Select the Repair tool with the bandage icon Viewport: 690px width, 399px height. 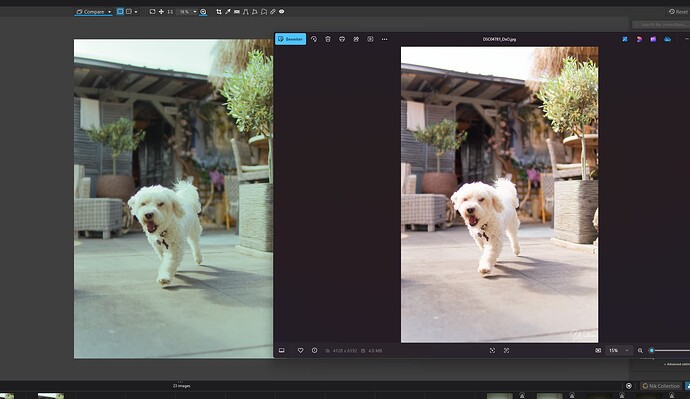pos(273,12)
